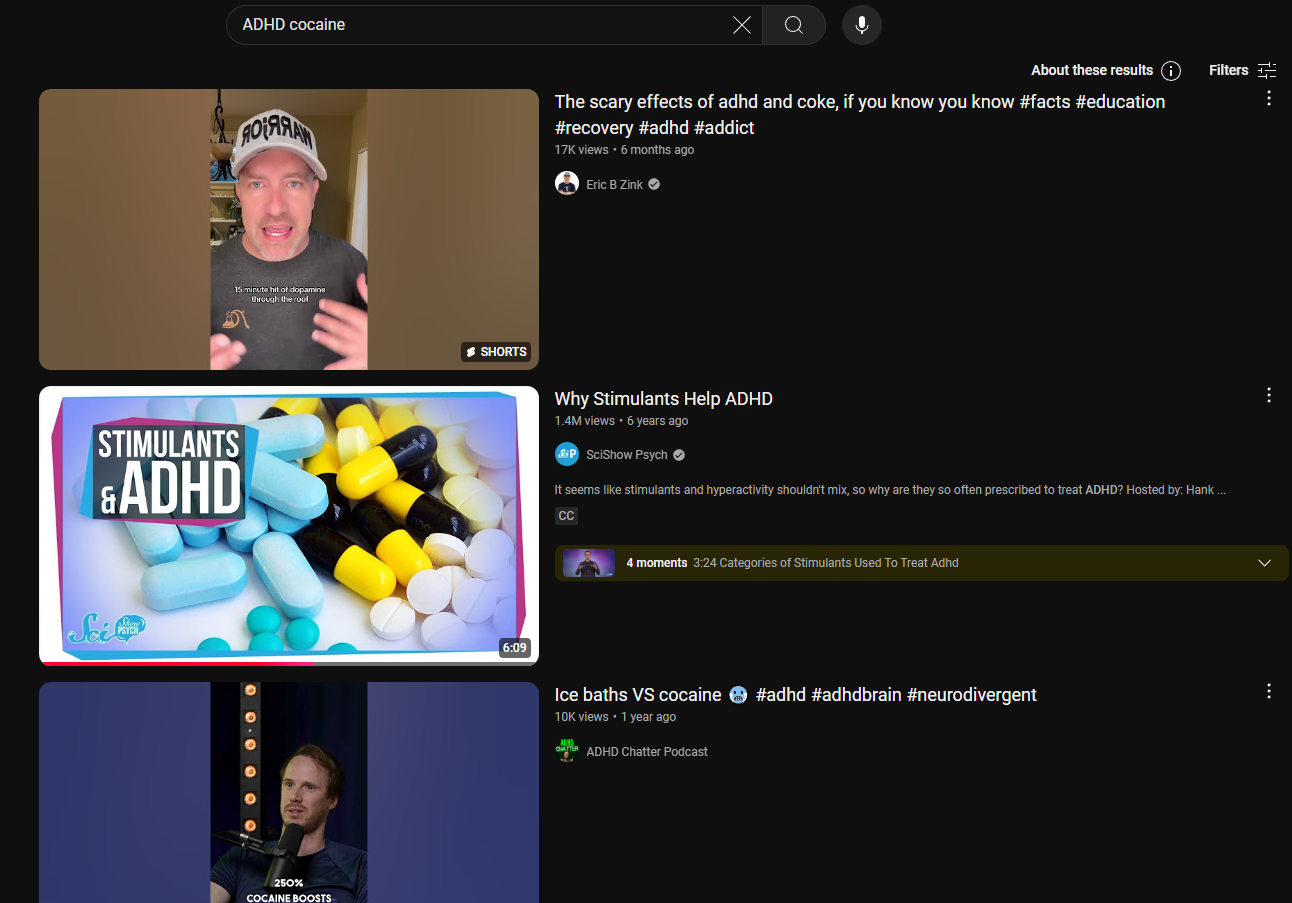Start voice search with the microphone icon
Image resolution: width=1292 pixels, height=903 pixels.
pos(862,25)
